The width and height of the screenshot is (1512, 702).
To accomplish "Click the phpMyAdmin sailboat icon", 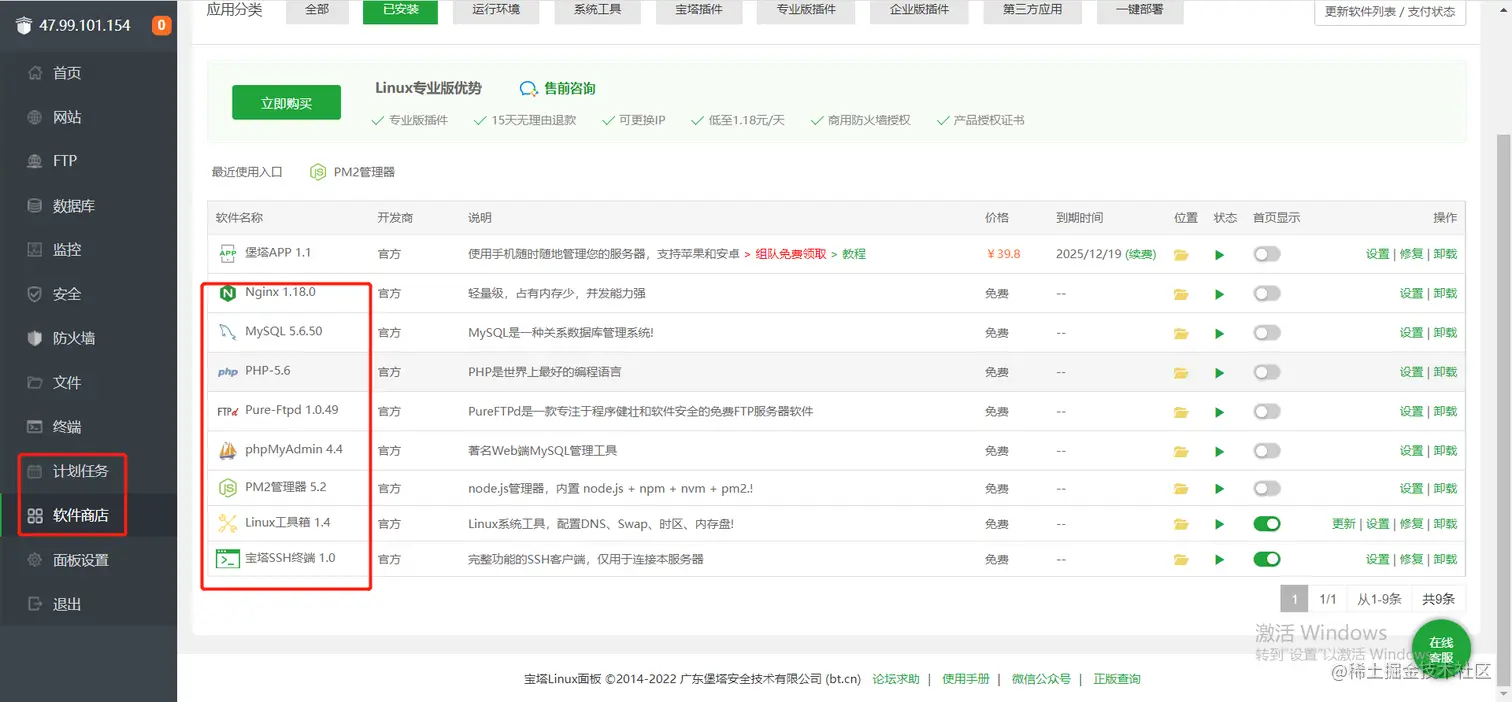I will [x=227, y=450].
